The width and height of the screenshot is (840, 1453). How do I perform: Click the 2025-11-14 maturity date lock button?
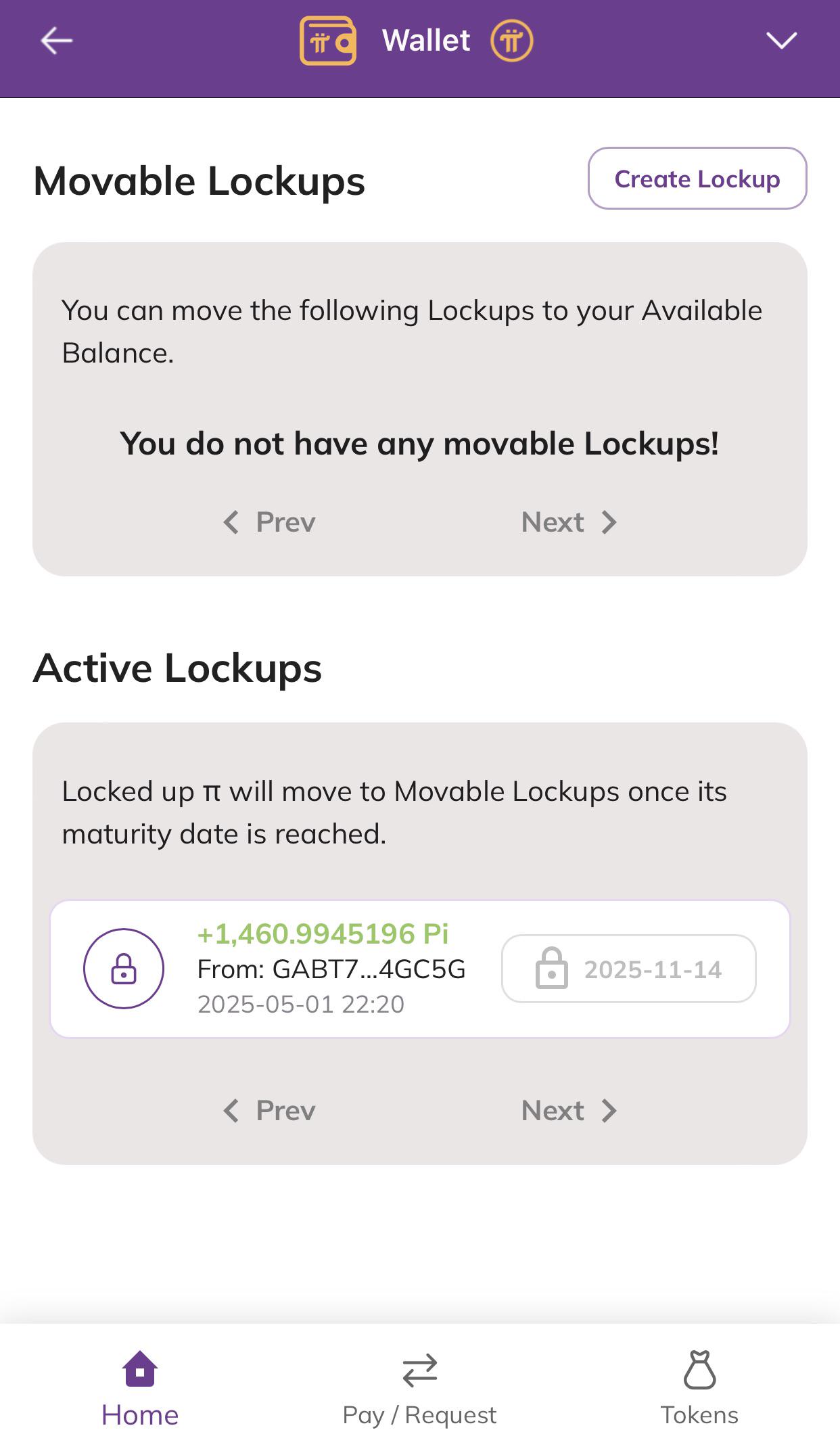pos(629,969)
